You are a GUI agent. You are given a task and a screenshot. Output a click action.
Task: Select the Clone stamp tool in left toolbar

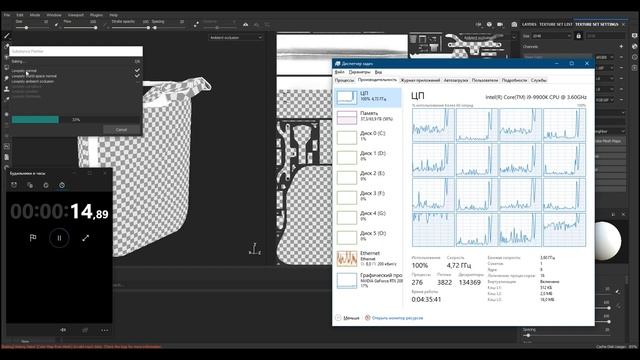coord(7,89)
